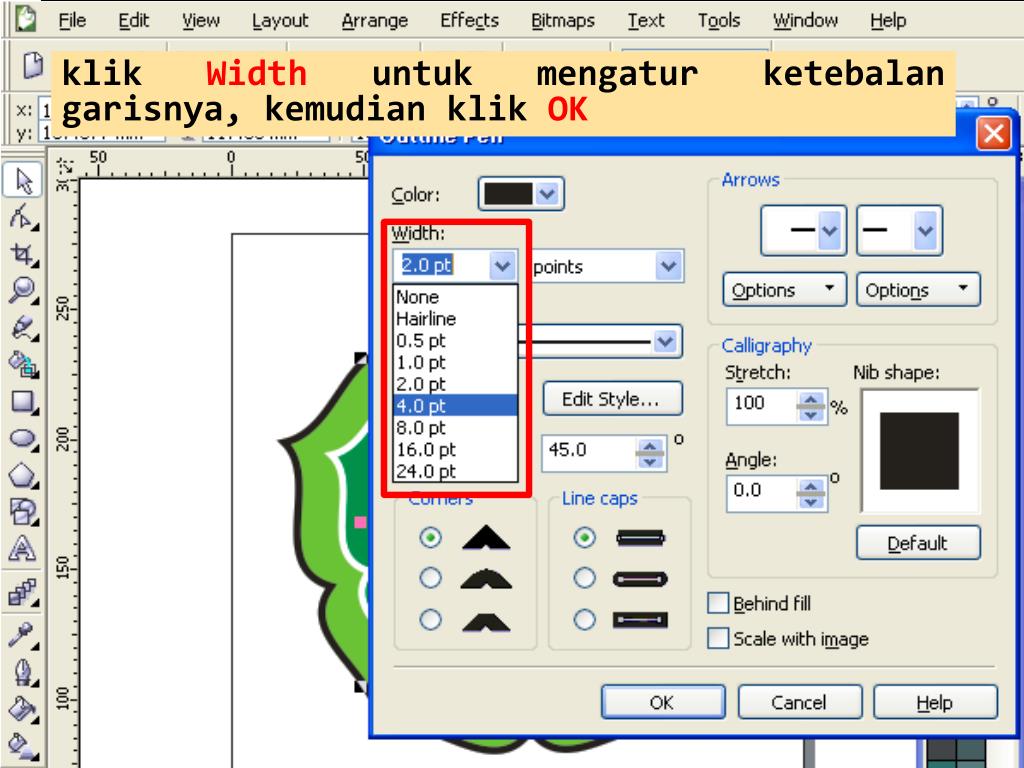Select the Interactive Fill tool

[24, 746]
